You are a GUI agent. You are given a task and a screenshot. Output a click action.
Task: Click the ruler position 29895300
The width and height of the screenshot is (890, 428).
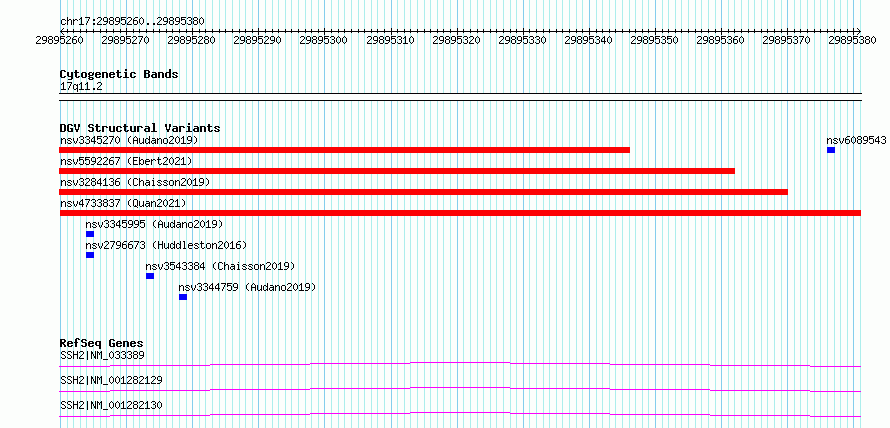pyautogui.click(x=324, y=41)
